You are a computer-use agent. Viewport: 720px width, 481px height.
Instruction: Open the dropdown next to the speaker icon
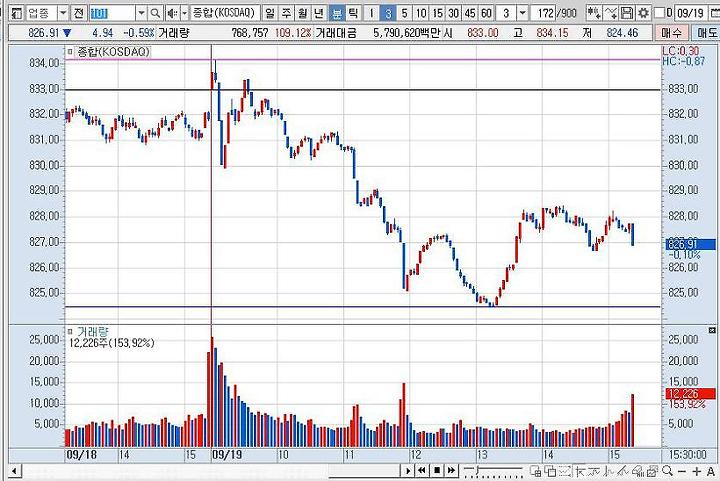coord(185,13)
